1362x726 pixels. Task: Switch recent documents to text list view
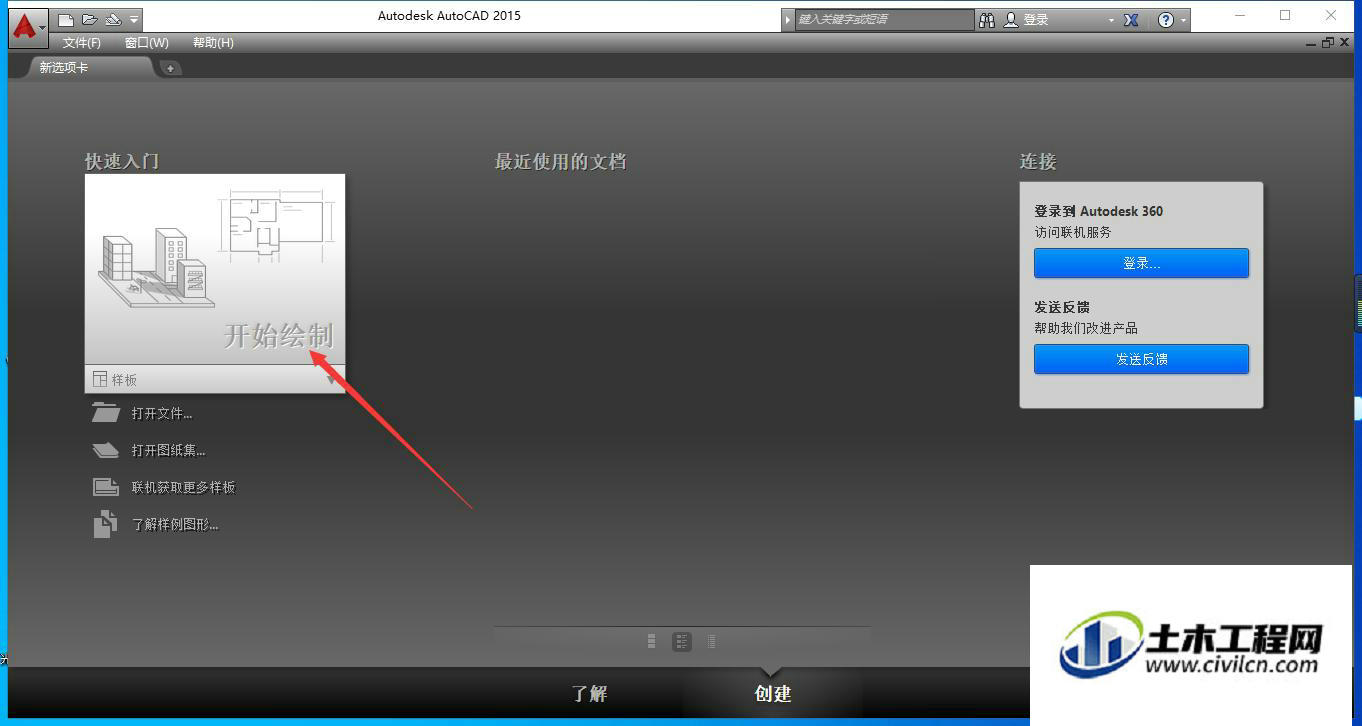tap(711, 642)
